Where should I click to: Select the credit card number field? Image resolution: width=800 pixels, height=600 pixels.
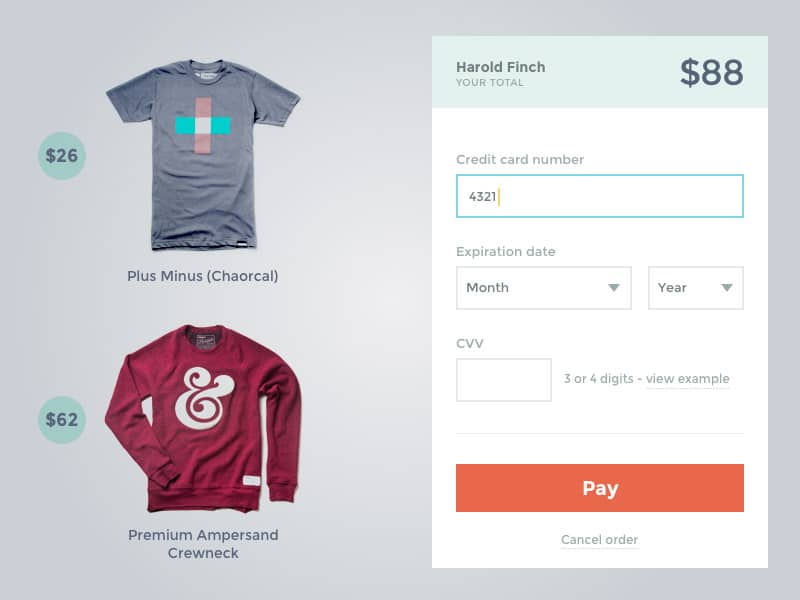tap(599, 196)
